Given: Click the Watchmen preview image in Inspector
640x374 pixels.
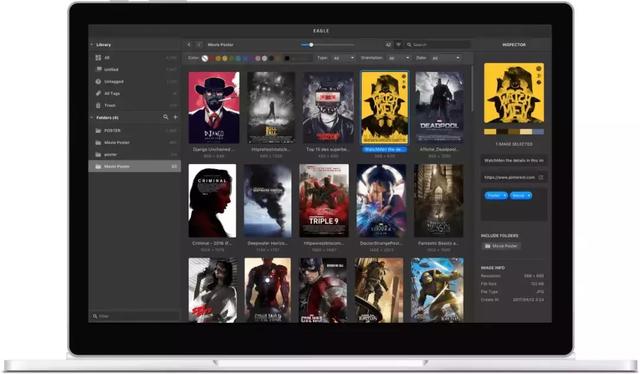Looking at the screenshot, I should (x=514, y=93).
